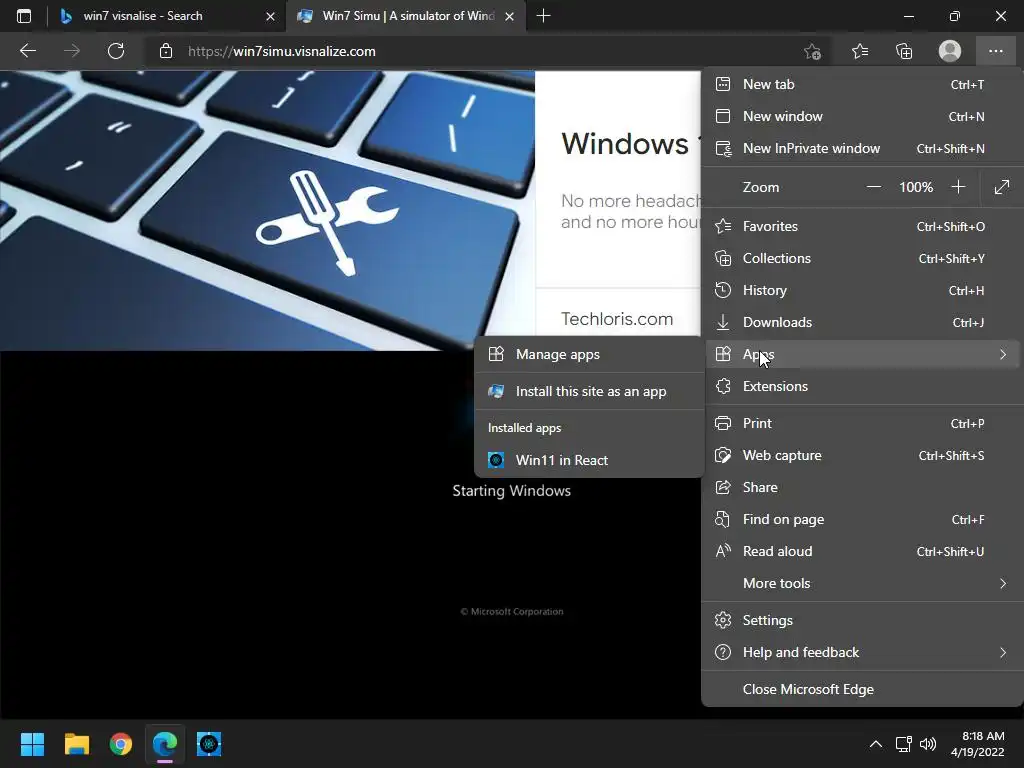Close the Win7 Simu tab
The width and height of the screenshot is (1024, 768).
pyautogui.click(x=510, y=16)
